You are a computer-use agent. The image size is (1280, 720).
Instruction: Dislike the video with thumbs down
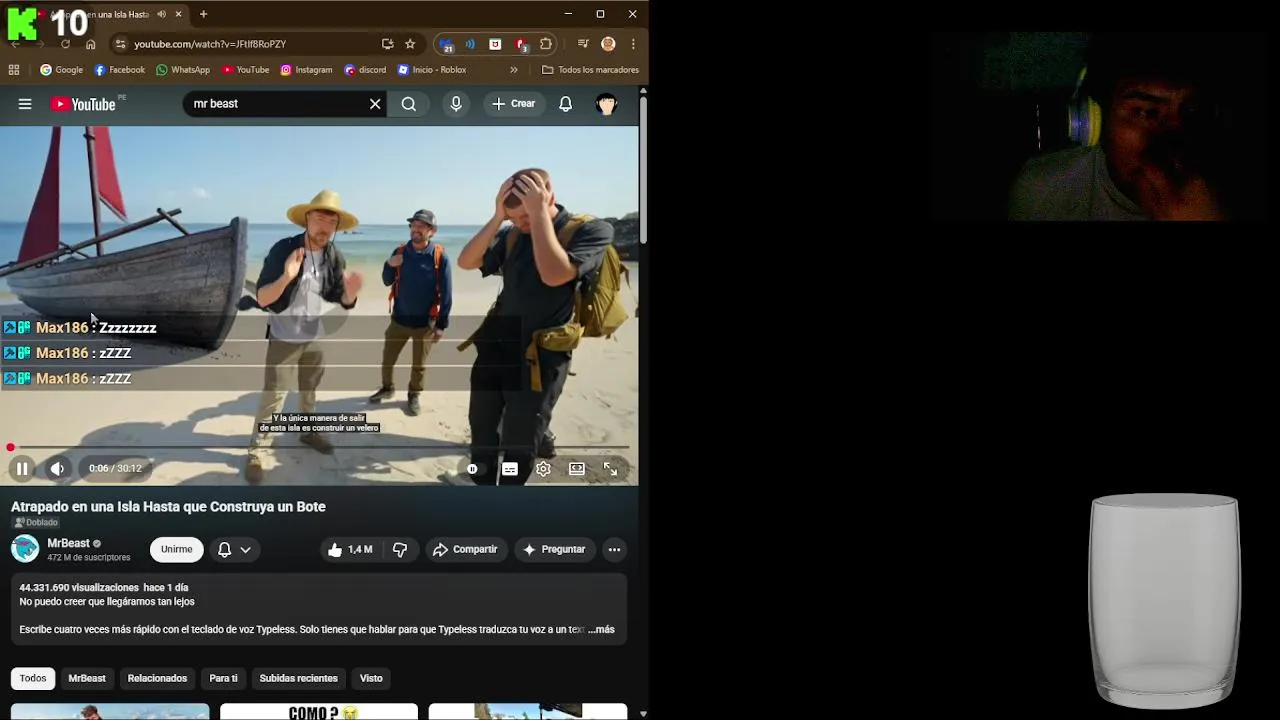pos(400,549)
